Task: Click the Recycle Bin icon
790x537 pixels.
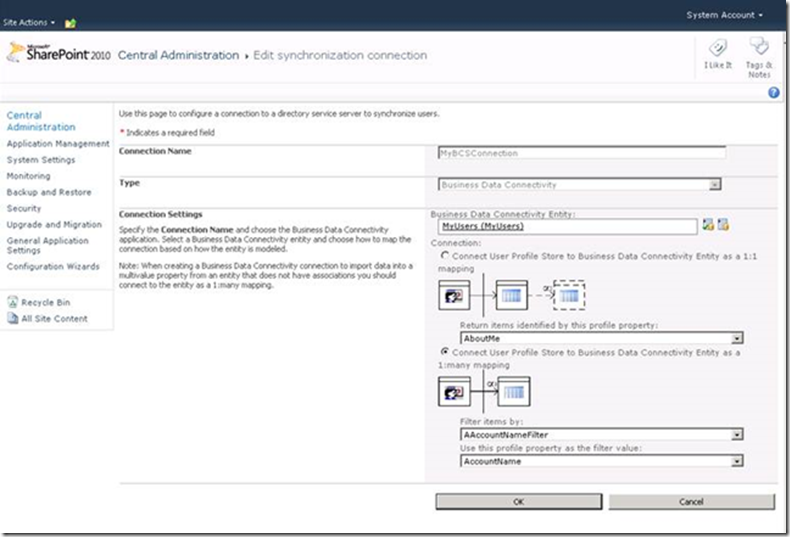Action: pyautogui.click(x=13, y=302)
